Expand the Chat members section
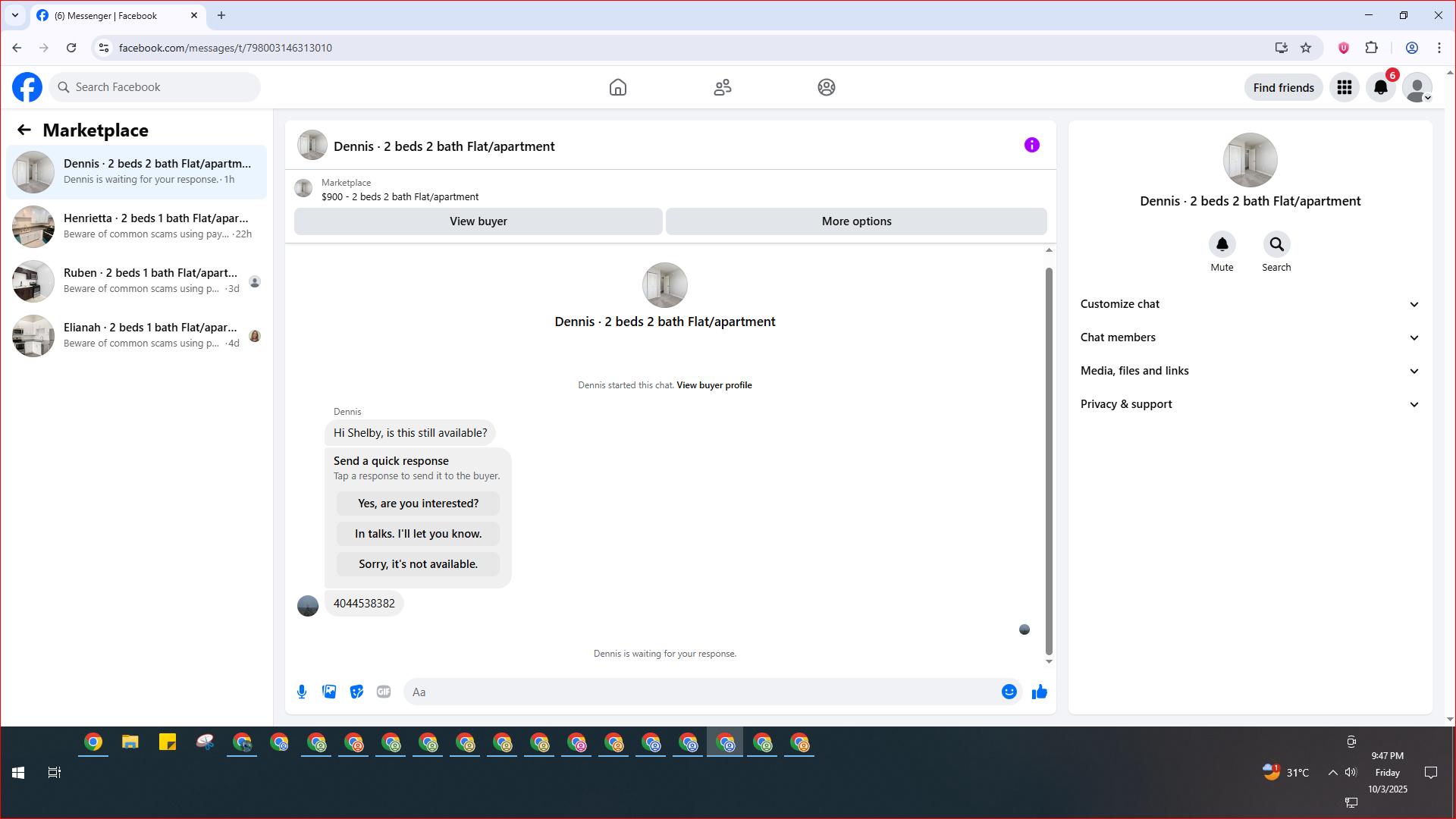 (1250, 337)
